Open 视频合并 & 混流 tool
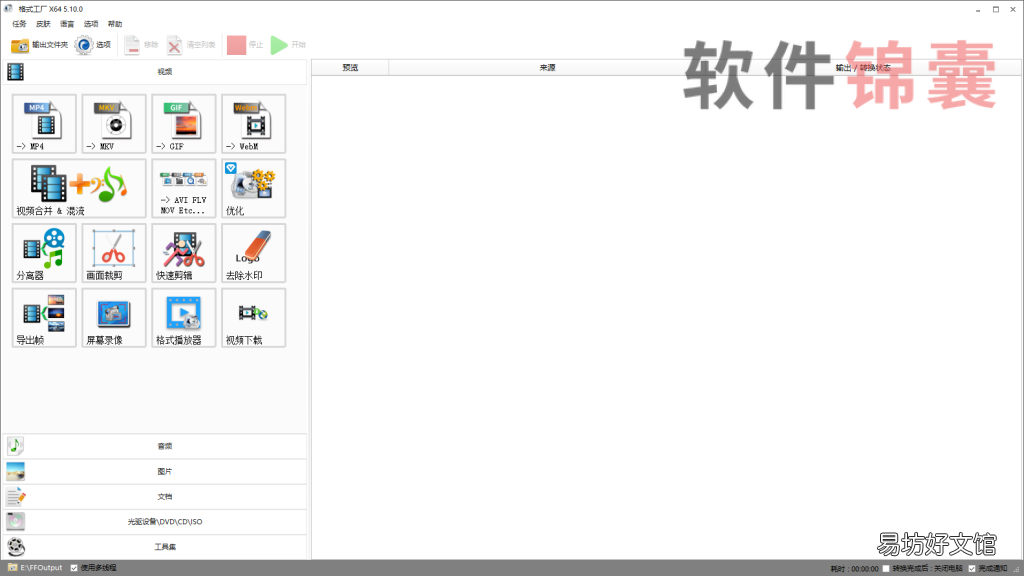 pyautogui.click(x=79, y=188)
